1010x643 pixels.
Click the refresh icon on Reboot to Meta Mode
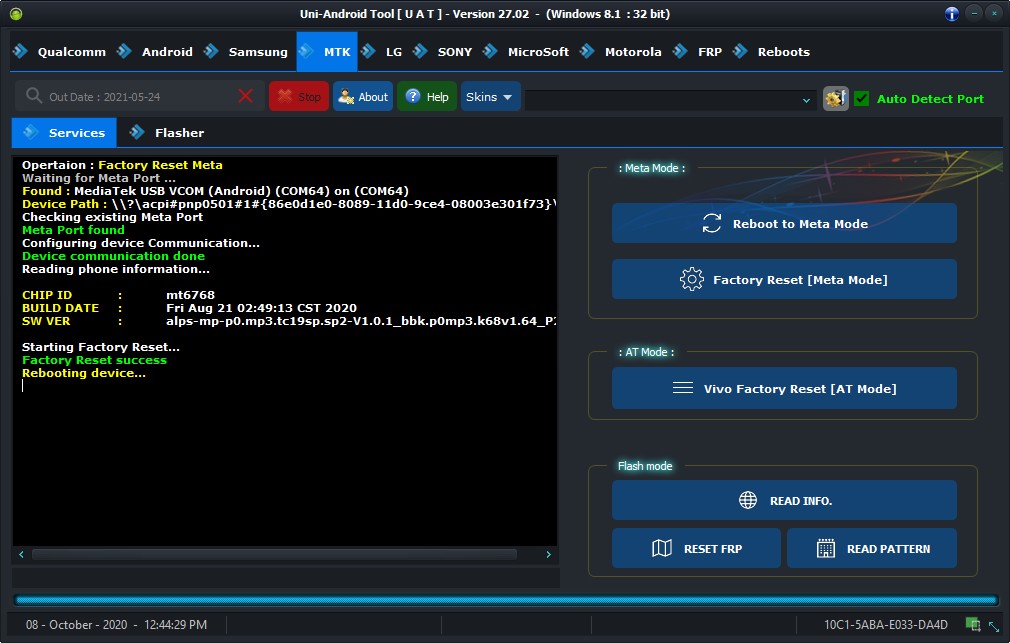click(x=711, y=224)
